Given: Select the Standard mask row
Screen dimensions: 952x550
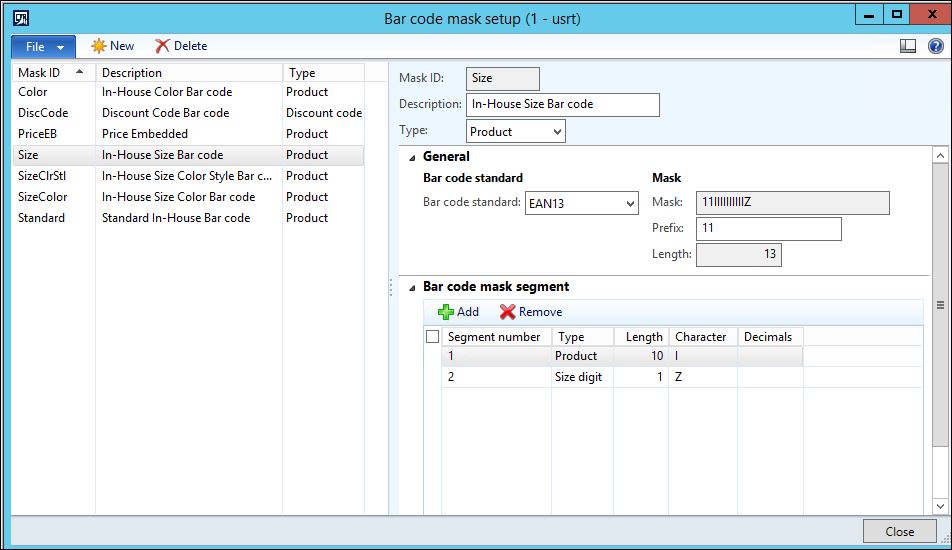Looking at the screenshot, I should coord(188,218).
